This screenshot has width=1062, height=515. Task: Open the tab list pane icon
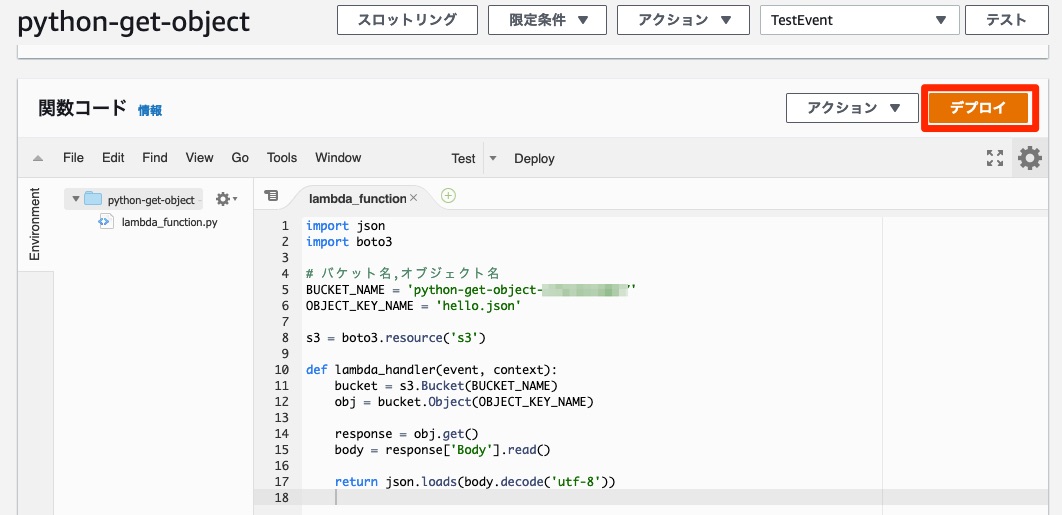click(271, 198)
